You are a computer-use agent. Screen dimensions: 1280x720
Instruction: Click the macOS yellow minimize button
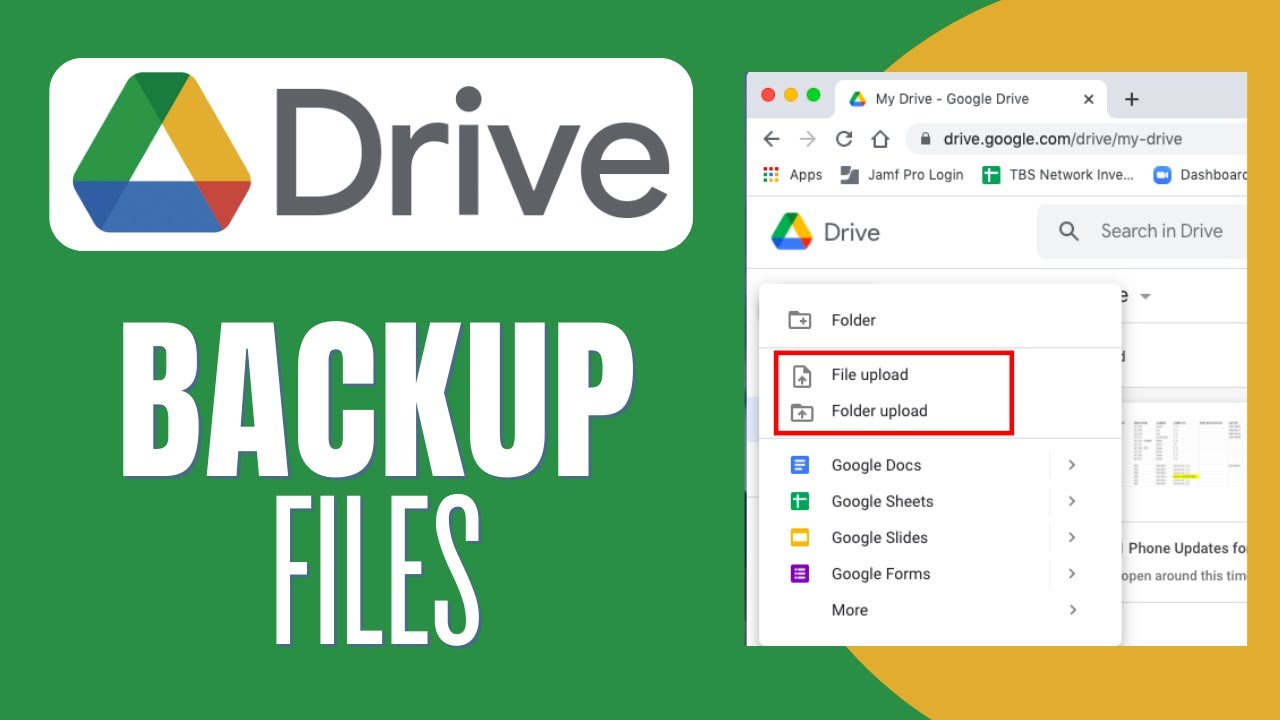791,95
